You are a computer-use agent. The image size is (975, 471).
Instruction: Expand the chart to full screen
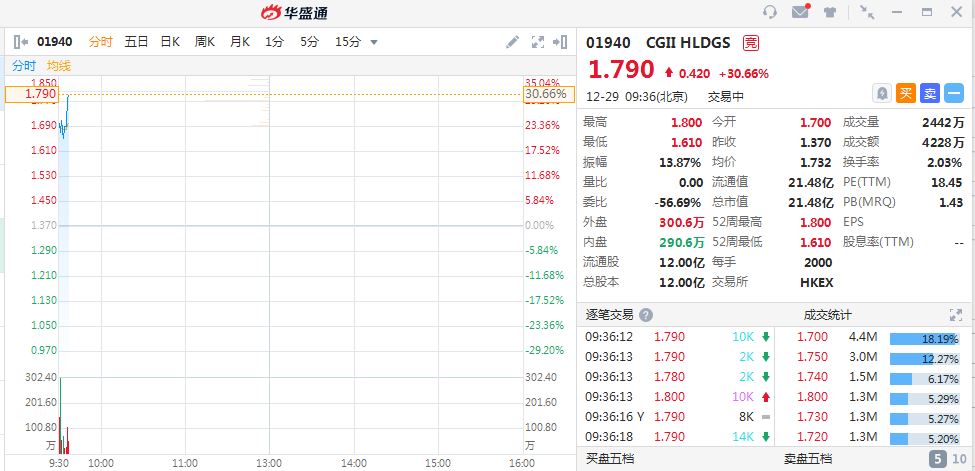[x=538, y=42]
